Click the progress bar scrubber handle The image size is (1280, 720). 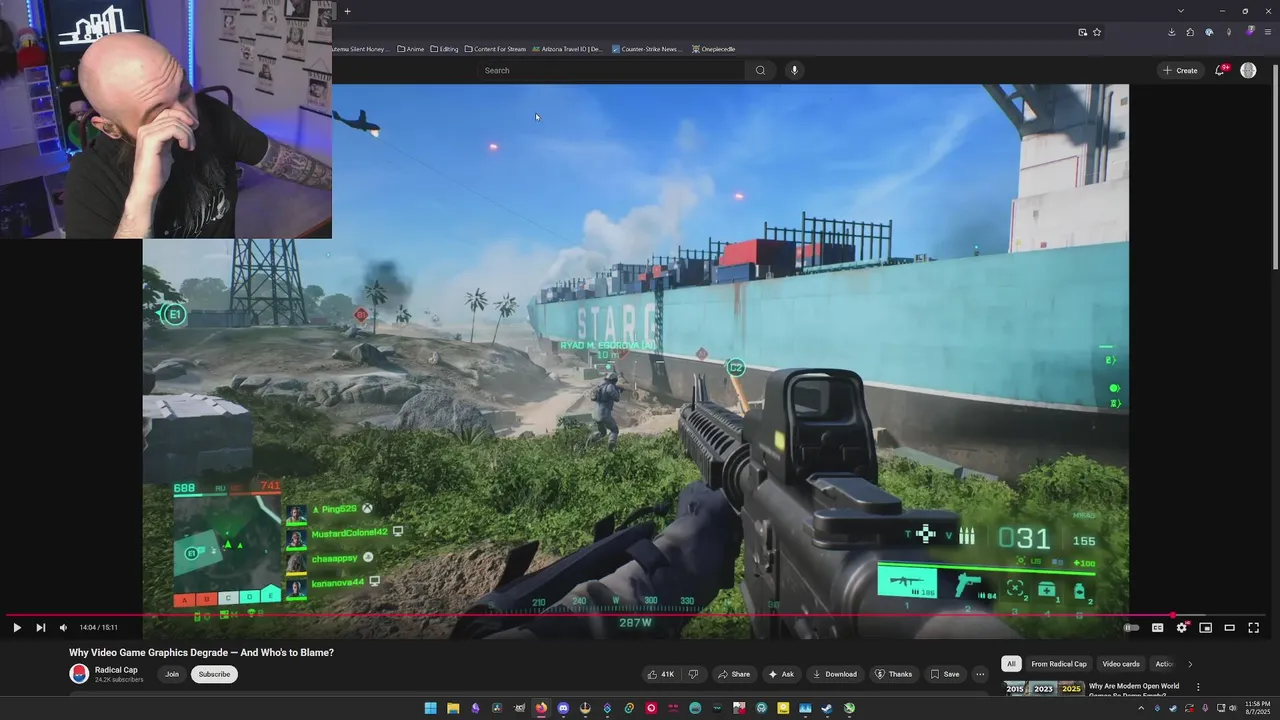[1172, 615]
